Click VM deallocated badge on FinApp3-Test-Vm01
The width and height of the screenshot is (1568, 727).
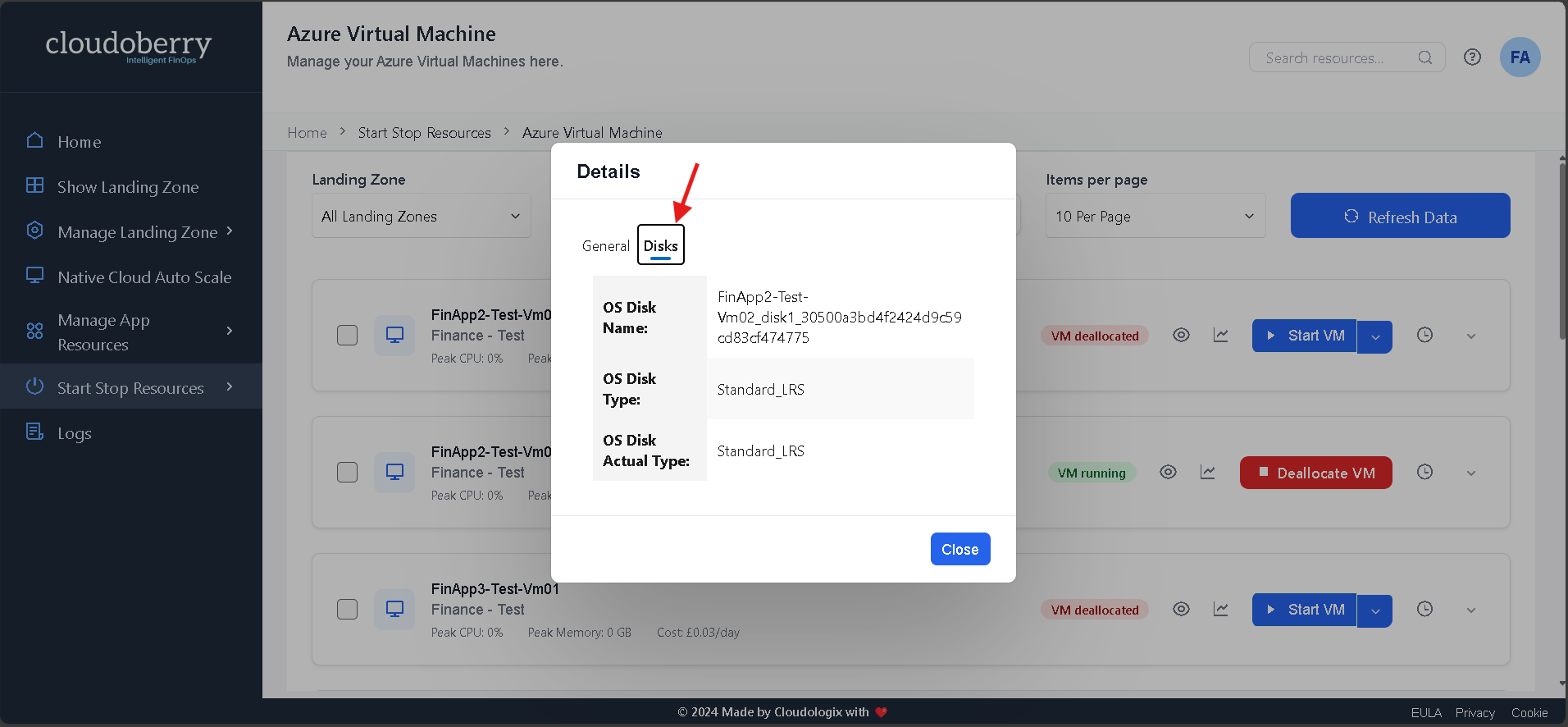point(1095,610)
